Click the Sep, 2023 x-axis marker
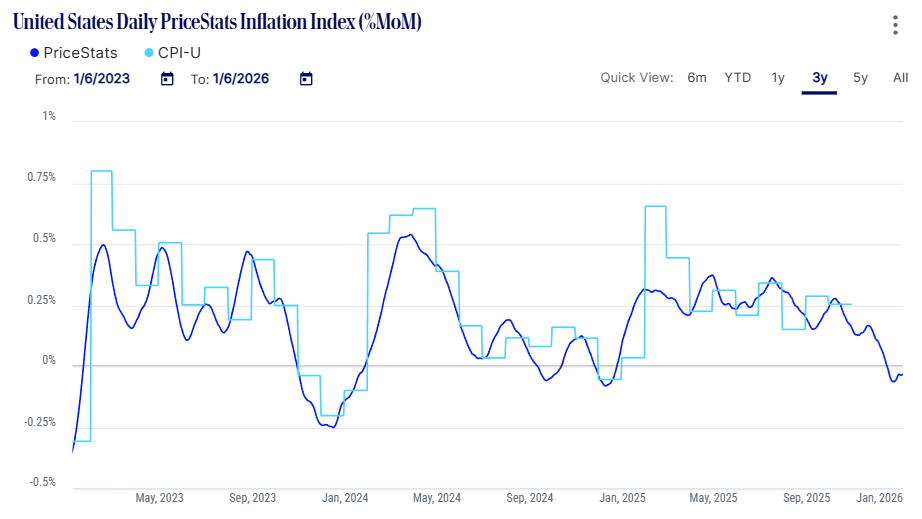922x519 pixels. (x=252, y=497)
